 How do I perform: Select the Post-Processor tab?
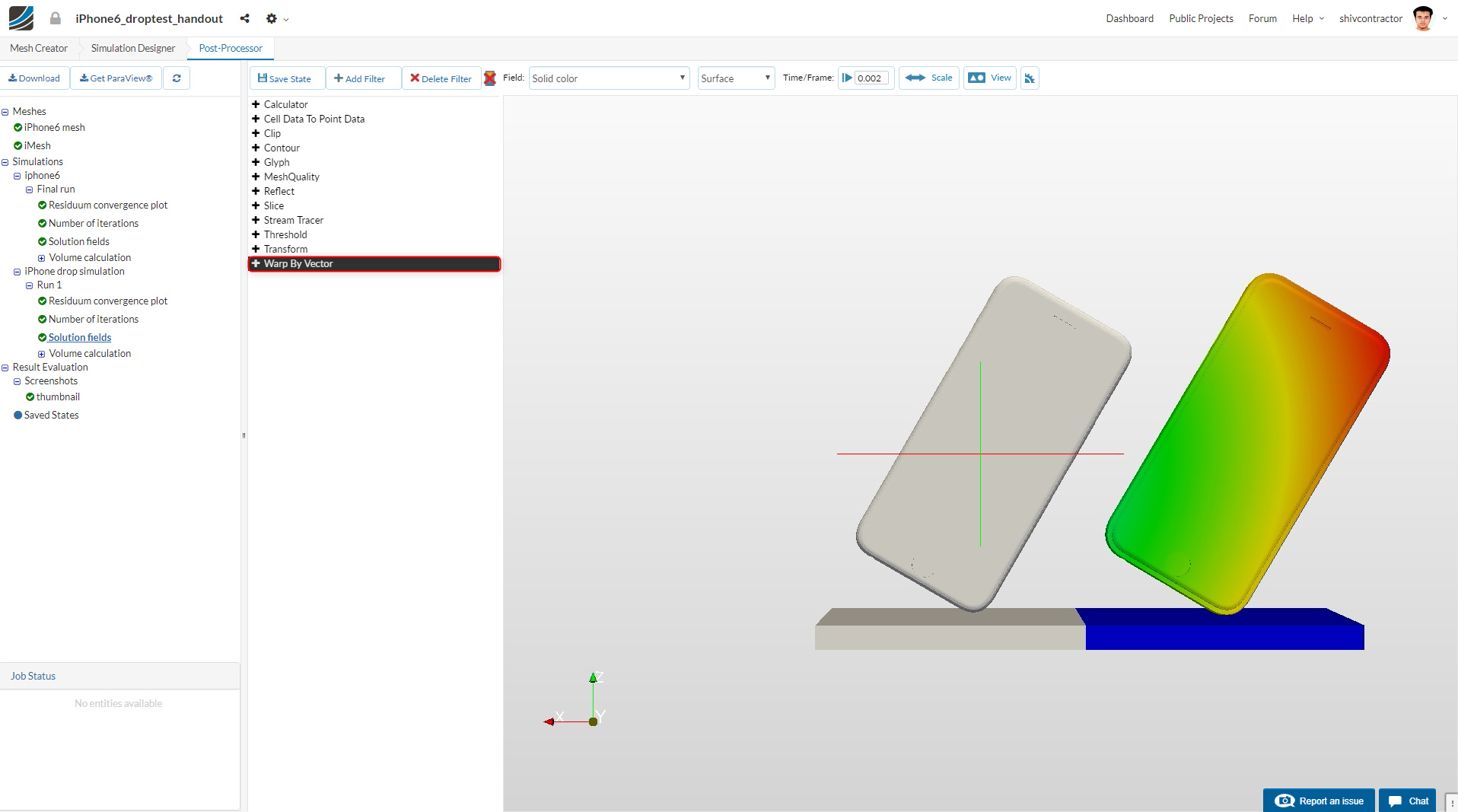(x=231, y=48)
